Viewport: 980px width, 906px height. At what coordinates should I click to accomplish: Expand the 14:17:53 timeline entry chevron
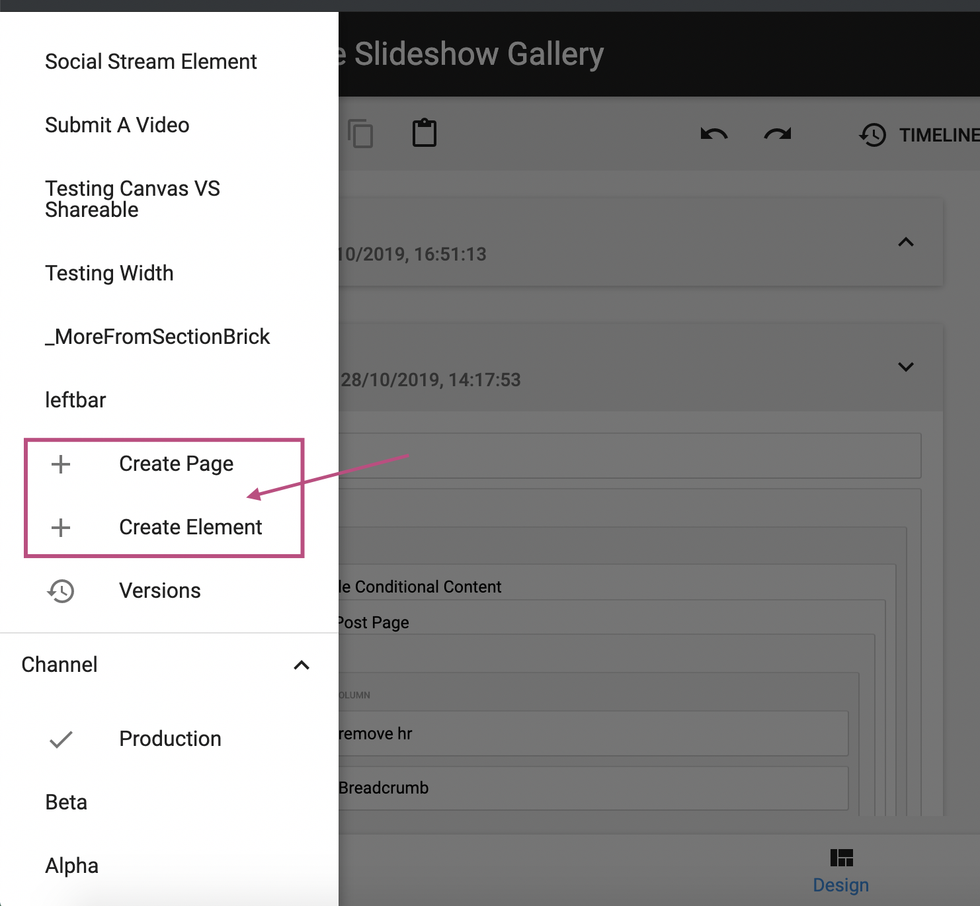tap(905, 367)
